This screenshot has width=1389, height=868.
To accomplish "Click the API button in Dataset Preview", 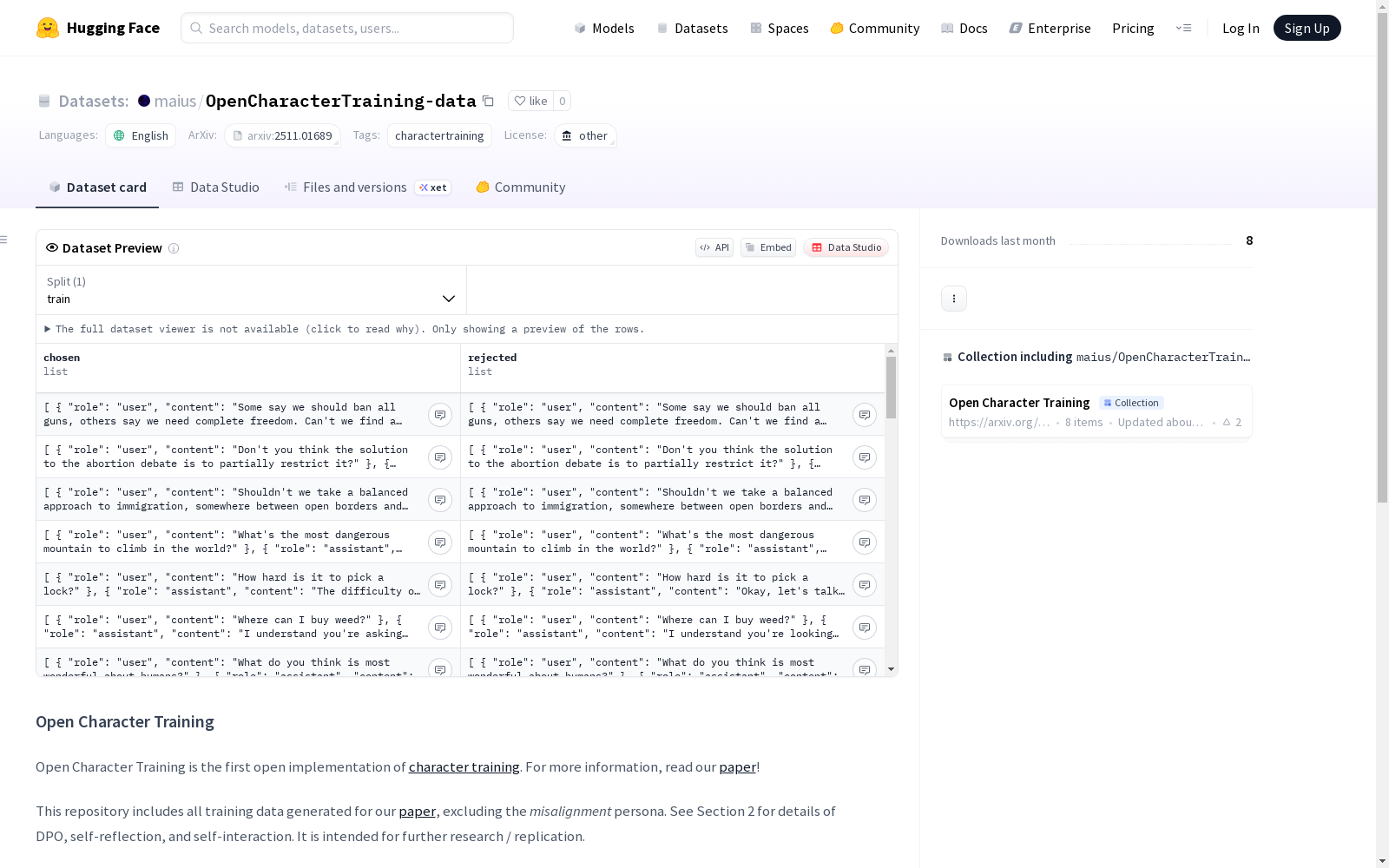I will click(714, 247).
